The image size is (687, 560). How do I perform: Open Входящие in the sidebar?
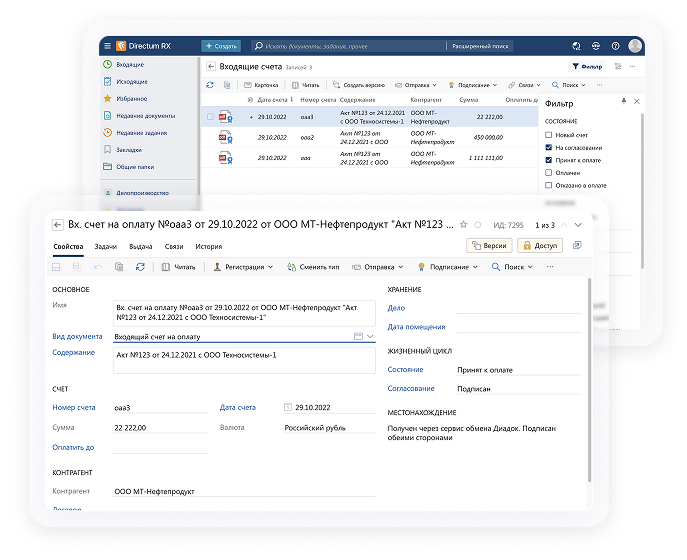(x=130, y=64)
